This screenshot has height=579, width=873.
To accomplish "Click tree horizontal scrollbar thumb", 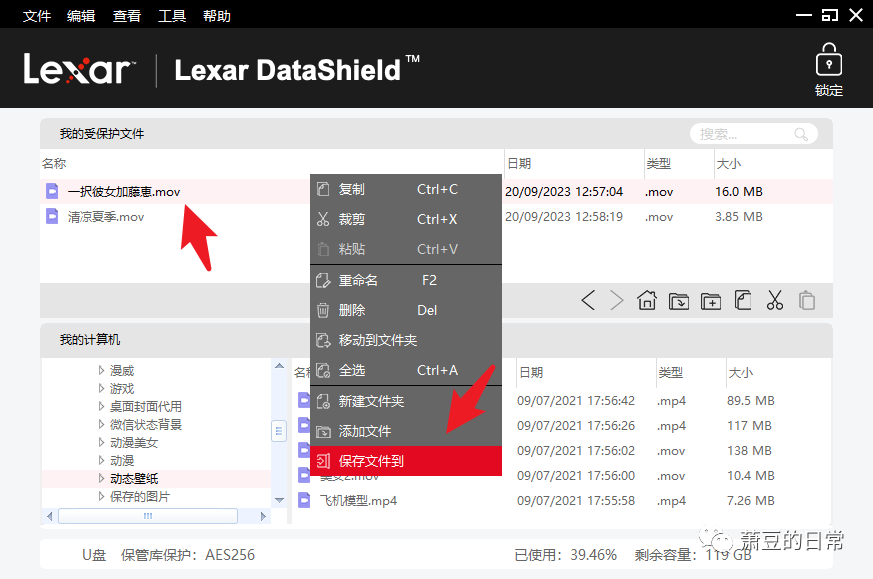I will click(148, 516).
